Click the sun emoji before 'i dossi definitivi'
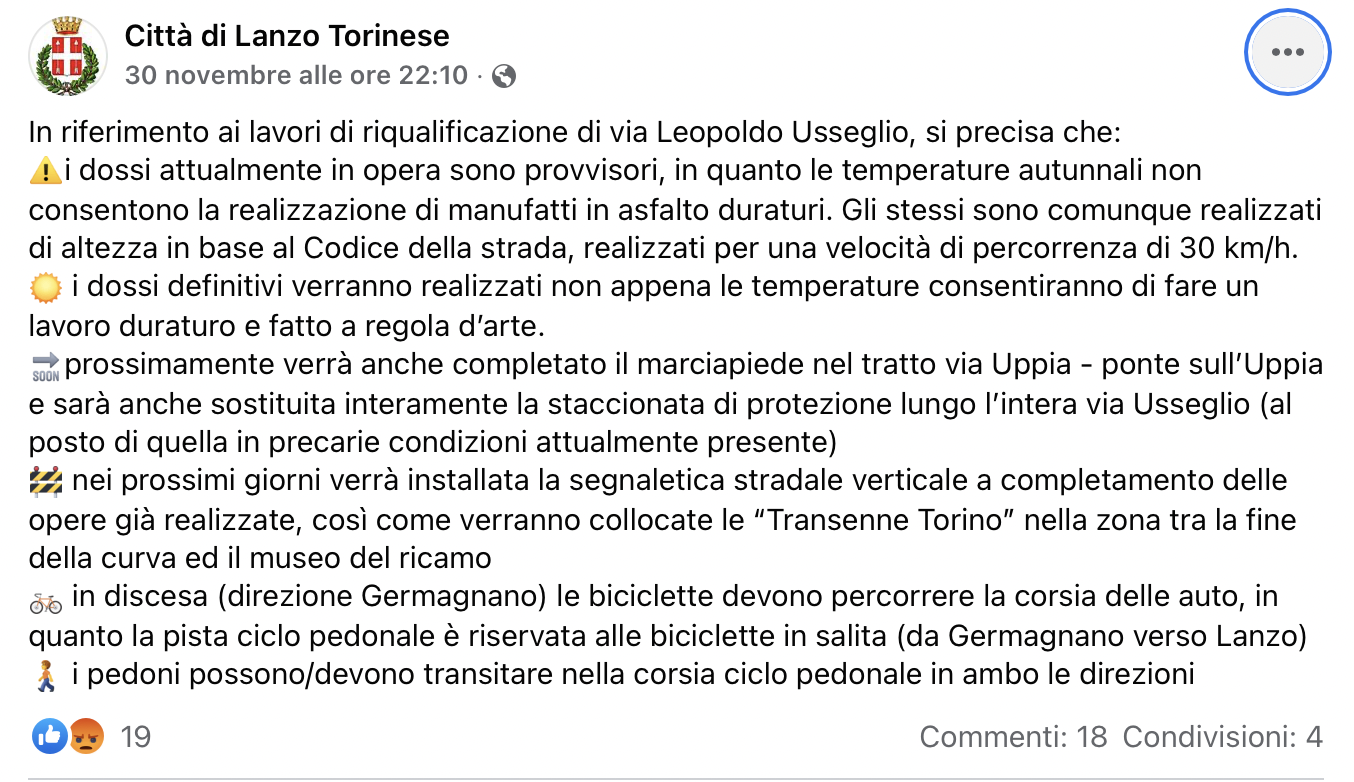 point(46,288)
